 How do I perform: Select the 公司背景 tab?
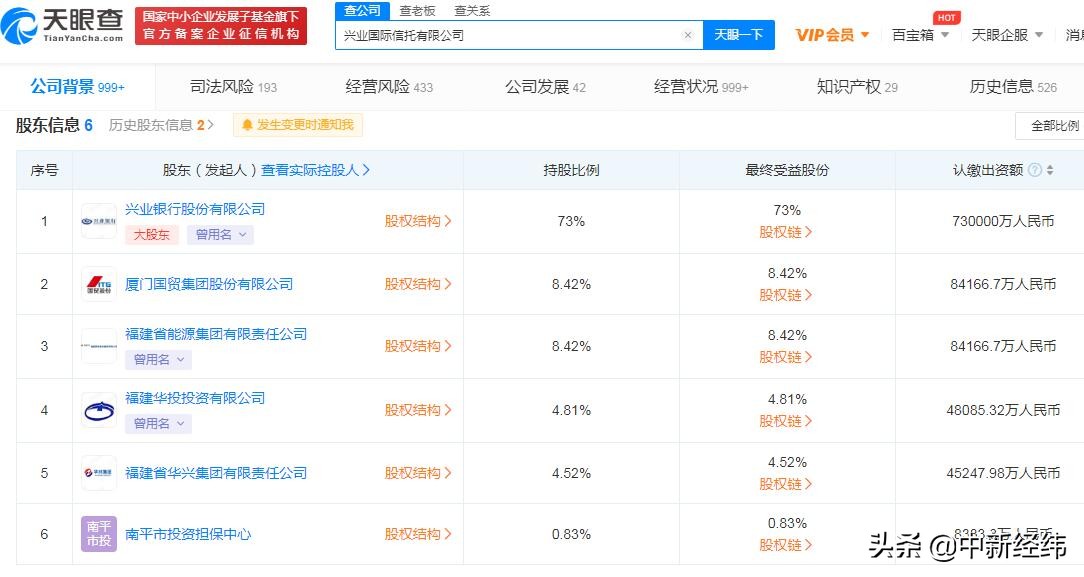(77, 87)
